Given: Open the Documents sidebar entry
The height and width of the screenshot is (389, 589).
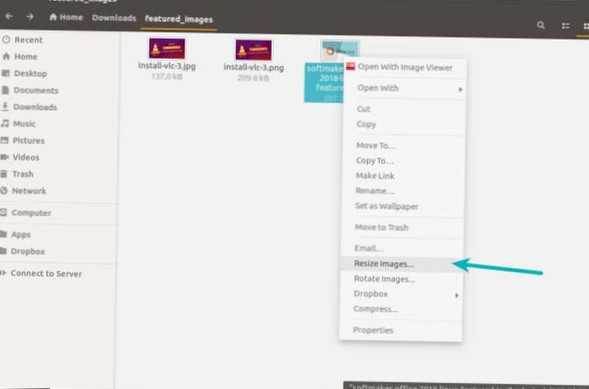Looking at the screenshot, I should click(x=36, y=90).
